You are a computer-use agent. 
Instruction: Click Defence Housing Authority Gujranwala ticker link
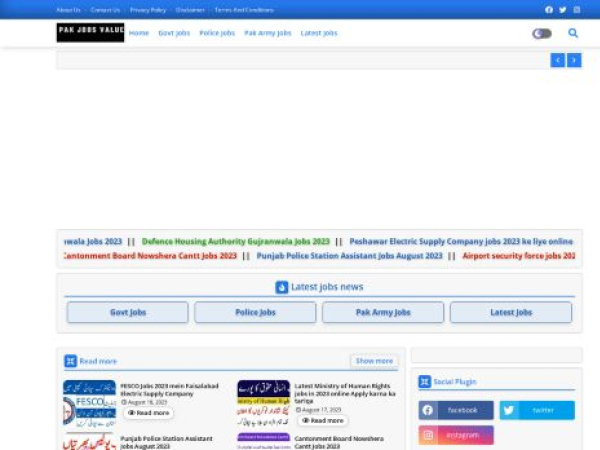(x=236, y=241)
